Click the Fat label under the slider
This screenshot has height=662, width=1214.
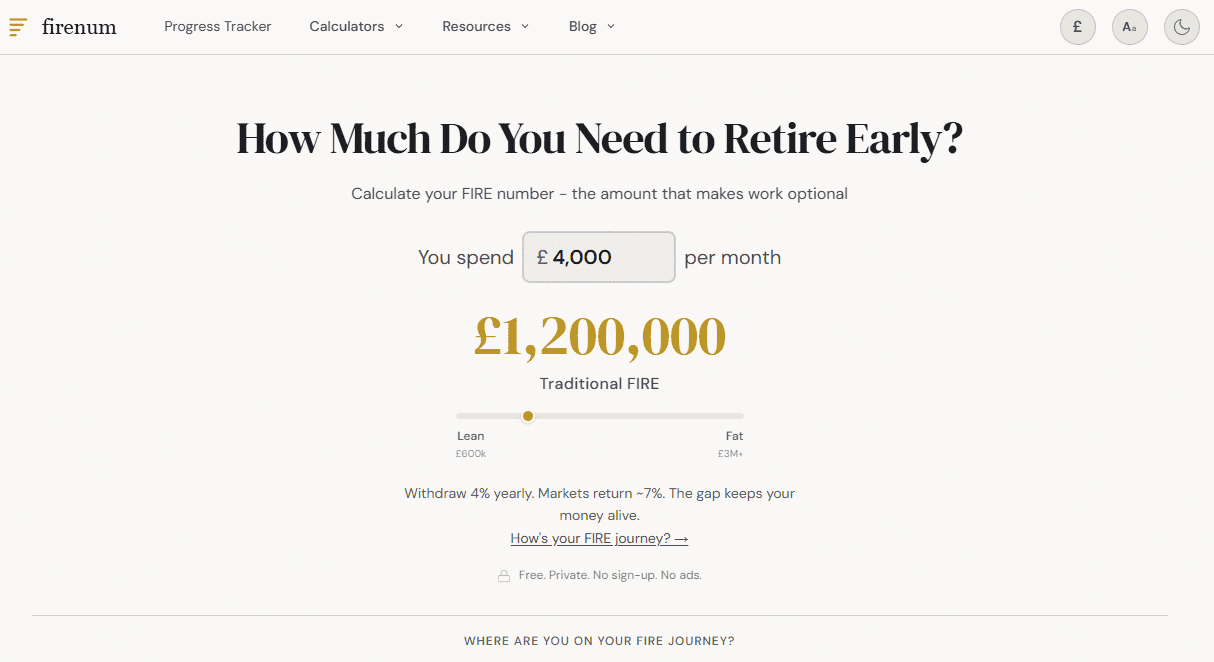[734, 436]
